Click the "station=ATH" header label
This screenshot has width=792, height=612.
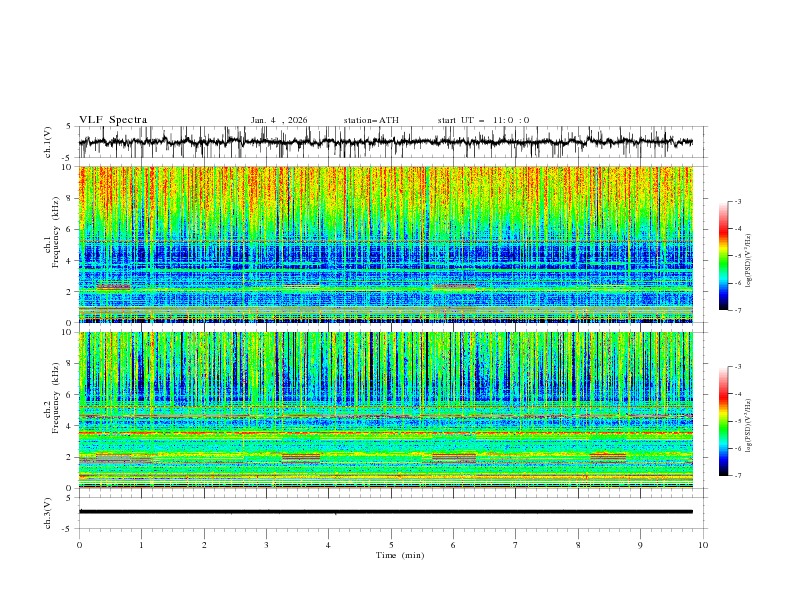pos(371,120)
